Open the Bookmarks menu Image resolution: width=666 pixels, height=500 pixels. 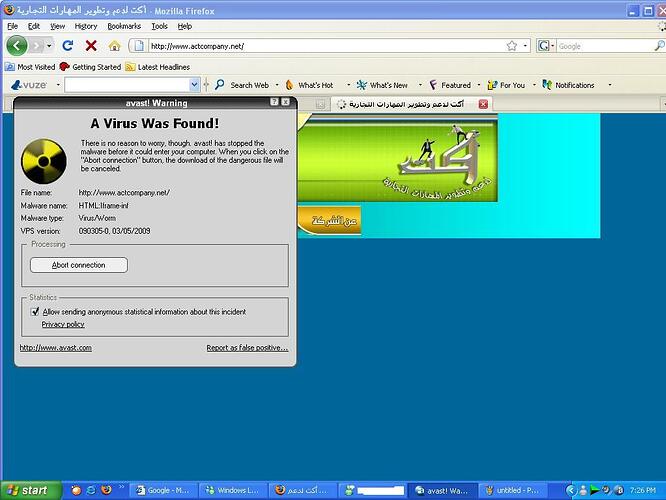(124, 26)
